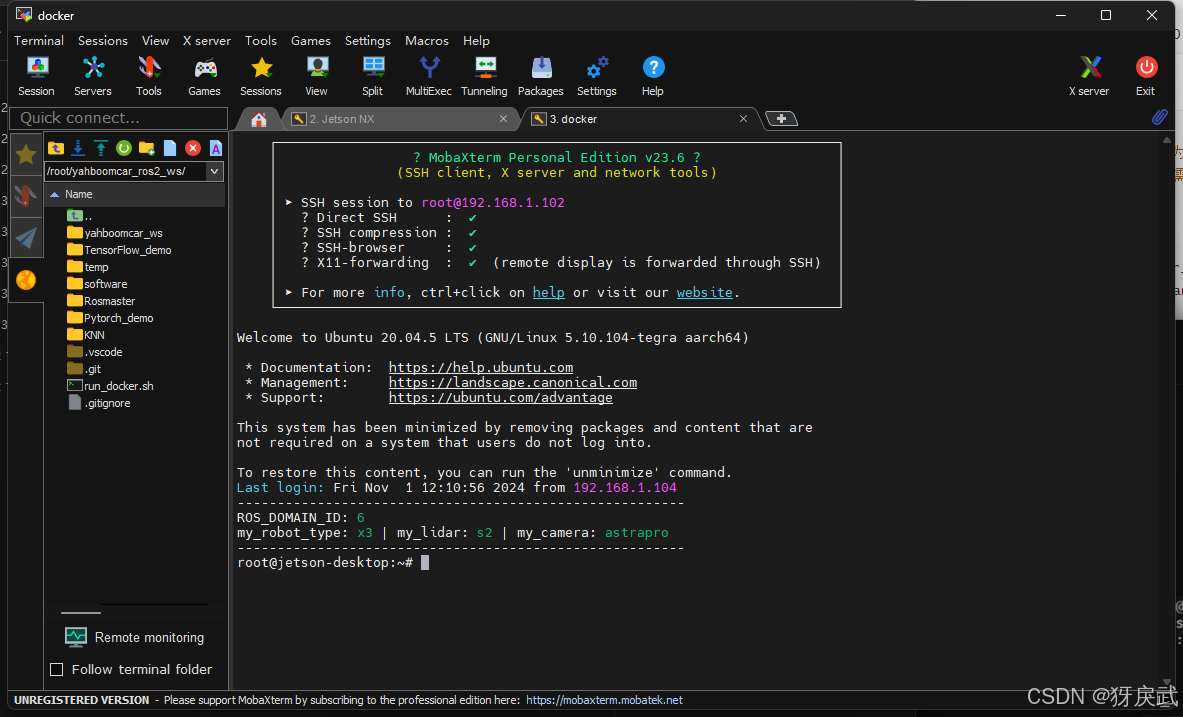1183x717 pixels.
Task: Open the ubuntu.com/advantage link
Action: click(500, 398)
